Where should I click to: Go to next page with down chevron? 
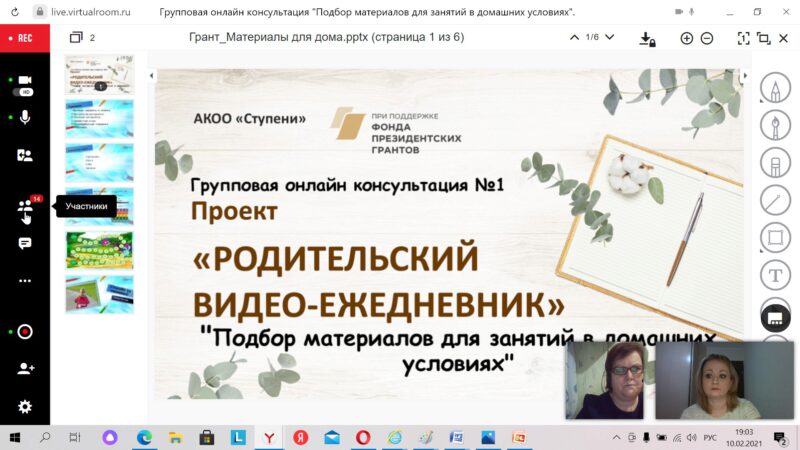coord(609,37)
